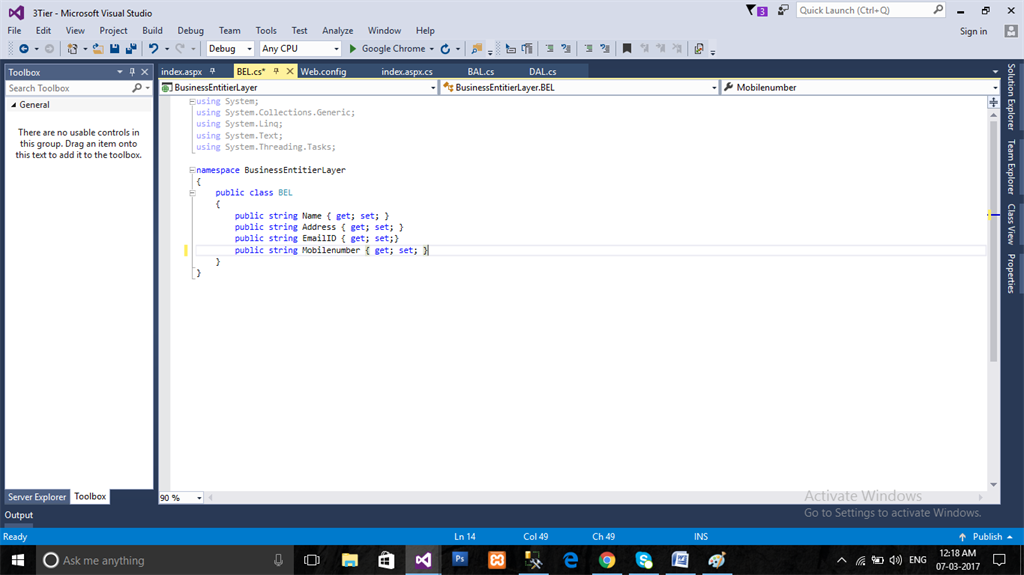
Task: Click the browser refresh icon
Action: 445,48
